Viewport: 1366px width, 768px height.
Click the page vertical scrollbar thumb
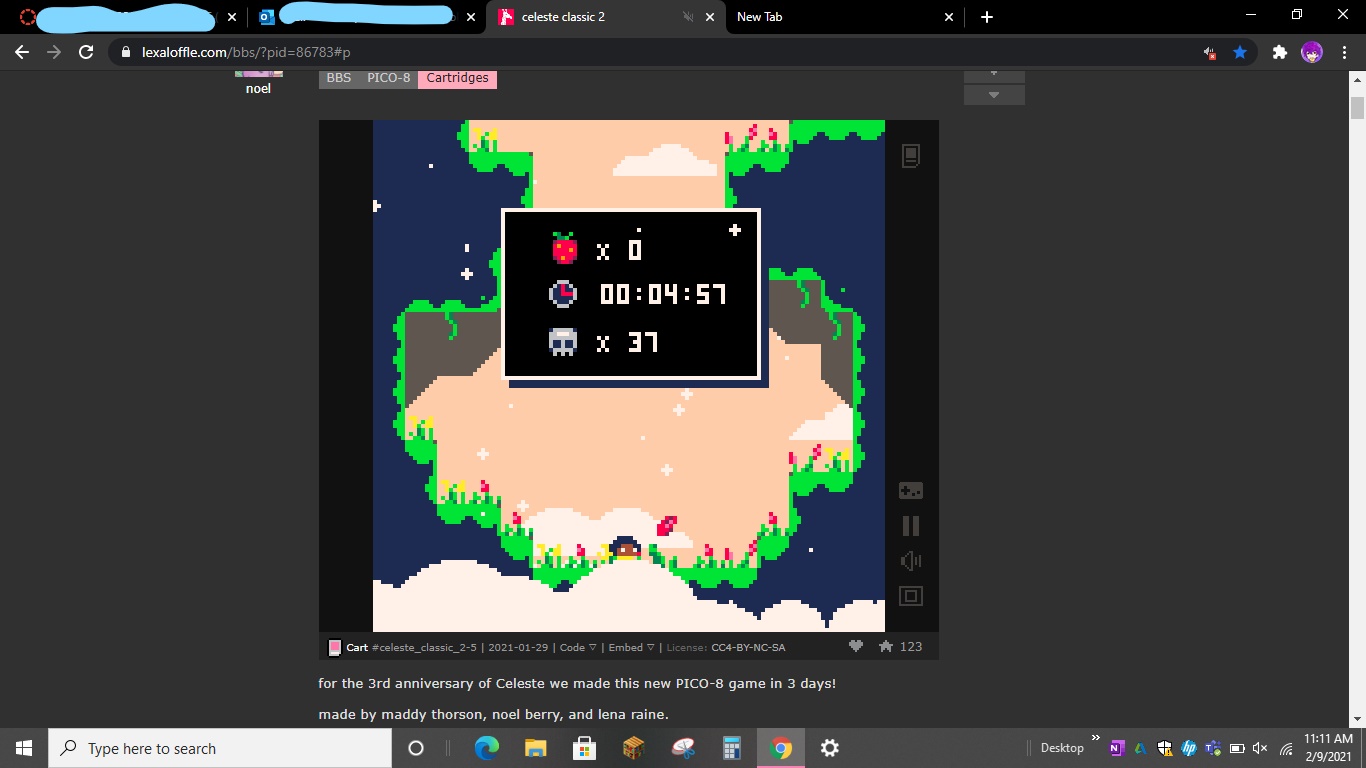coord(1357,108)
